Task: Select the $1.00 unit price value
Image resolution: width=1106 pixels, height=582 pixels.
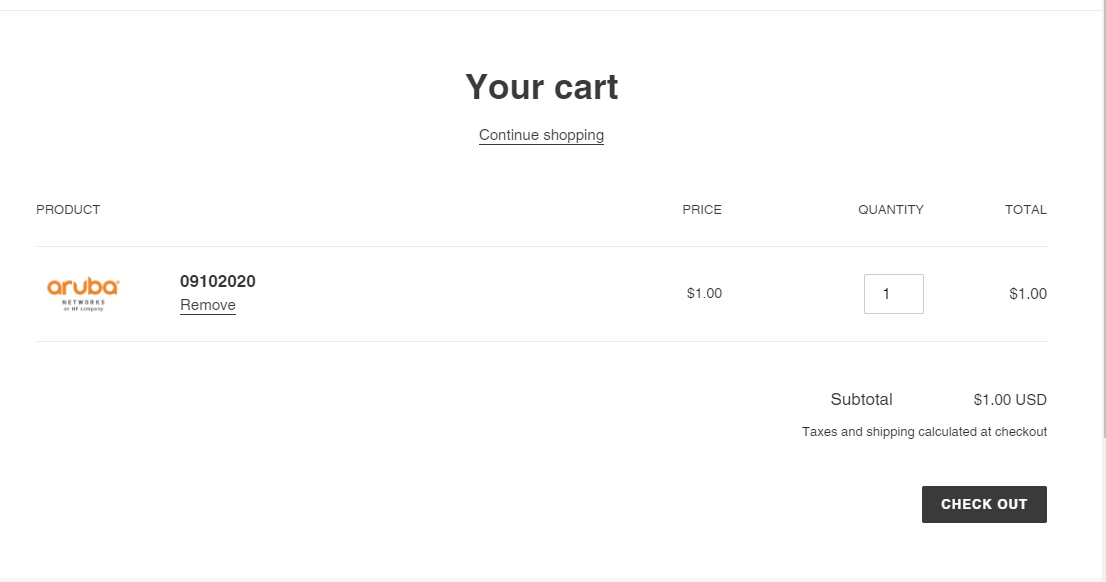Action: 704,293
